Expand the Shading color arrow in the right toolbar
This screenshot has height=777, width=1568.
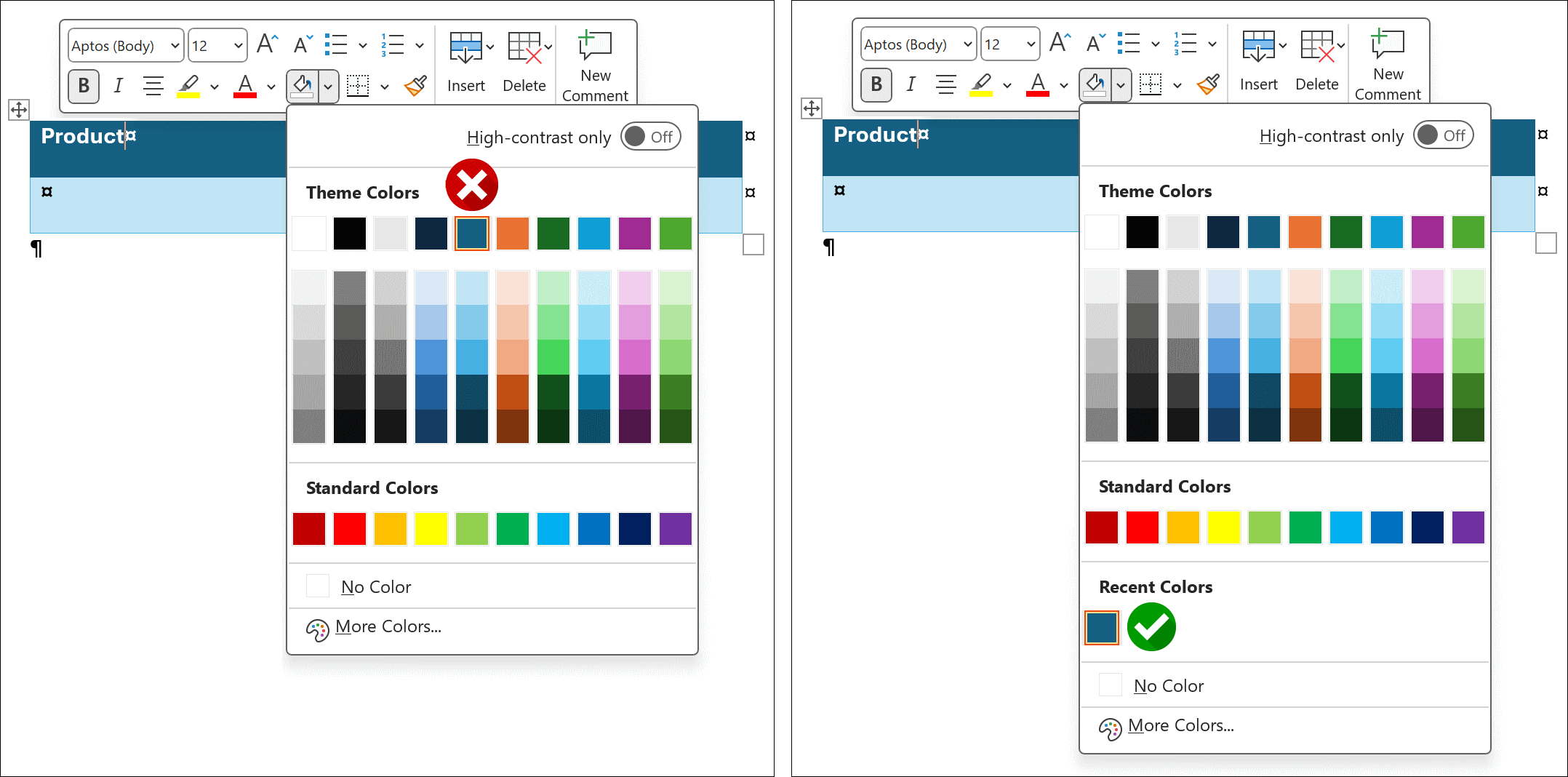pyautogui.click(x=1121, y=84)
